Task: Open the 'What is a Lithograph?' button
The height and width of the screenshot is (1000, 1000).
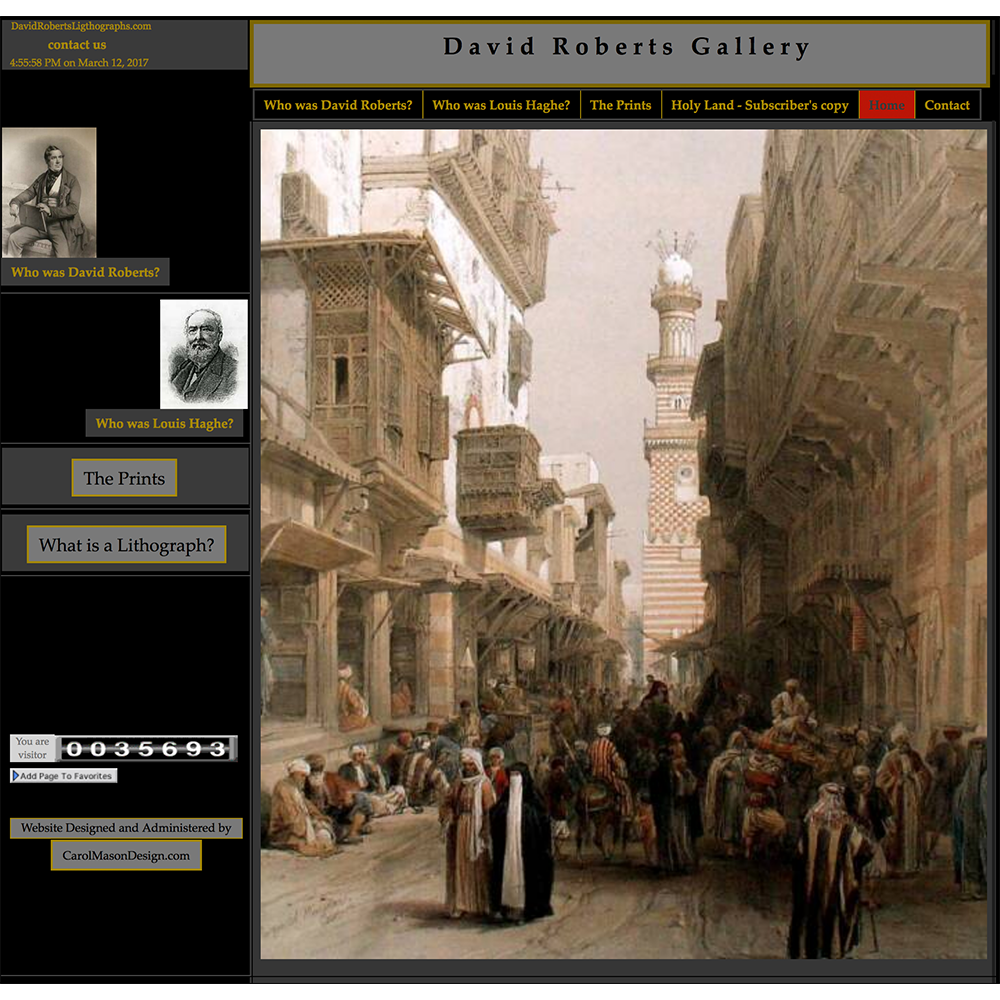Action: click(126, 545)
